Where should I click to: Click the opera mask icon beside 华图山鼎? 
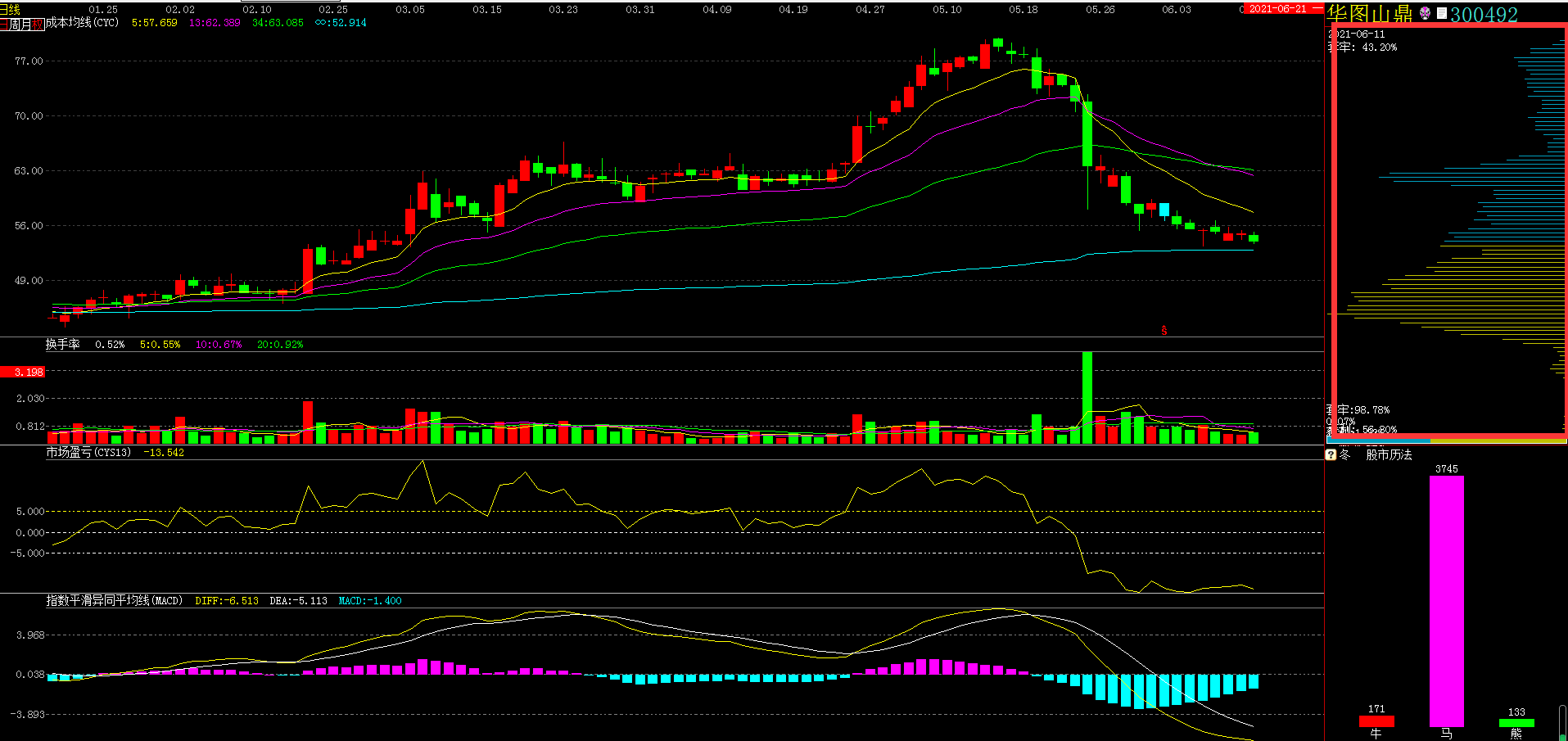[x=1425, y=13]
